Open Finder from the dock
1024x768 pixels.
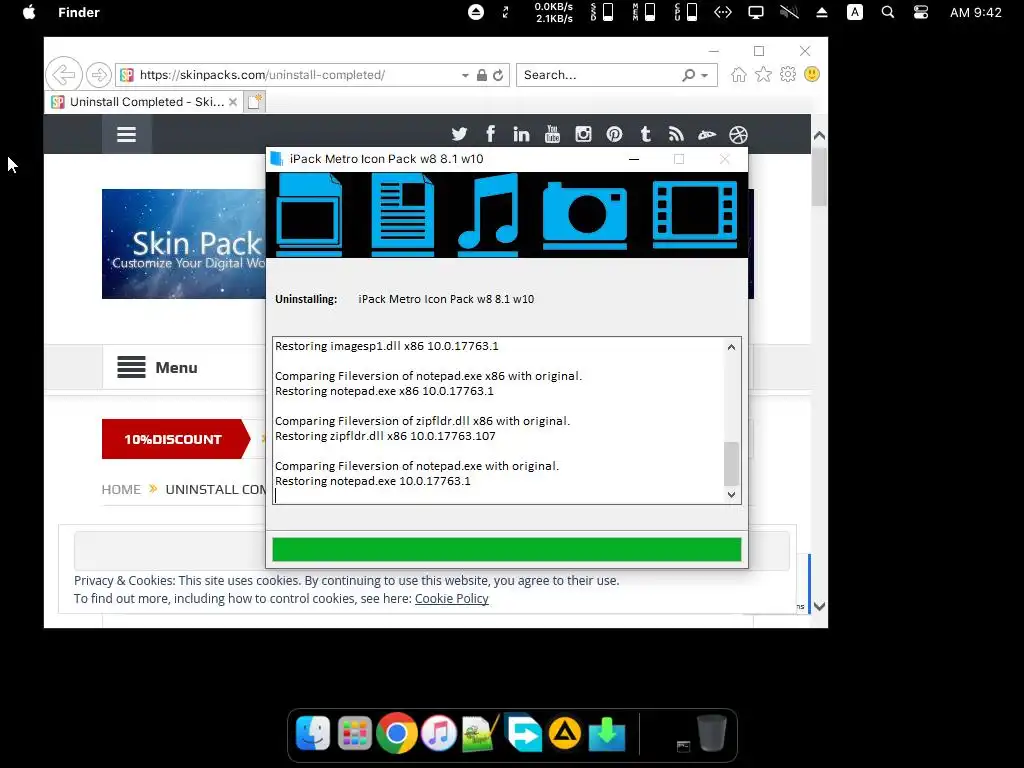(x=312, y=733)
